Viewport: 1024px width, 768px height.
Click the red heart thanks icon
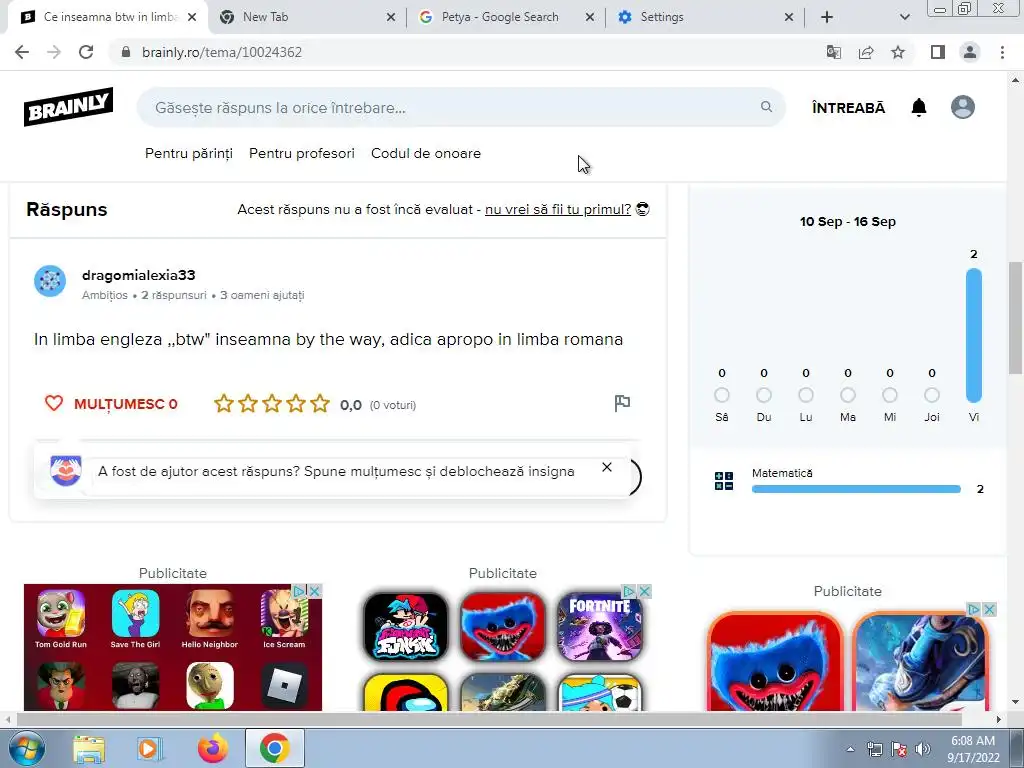pyautogui.click(x=54, y=403)
